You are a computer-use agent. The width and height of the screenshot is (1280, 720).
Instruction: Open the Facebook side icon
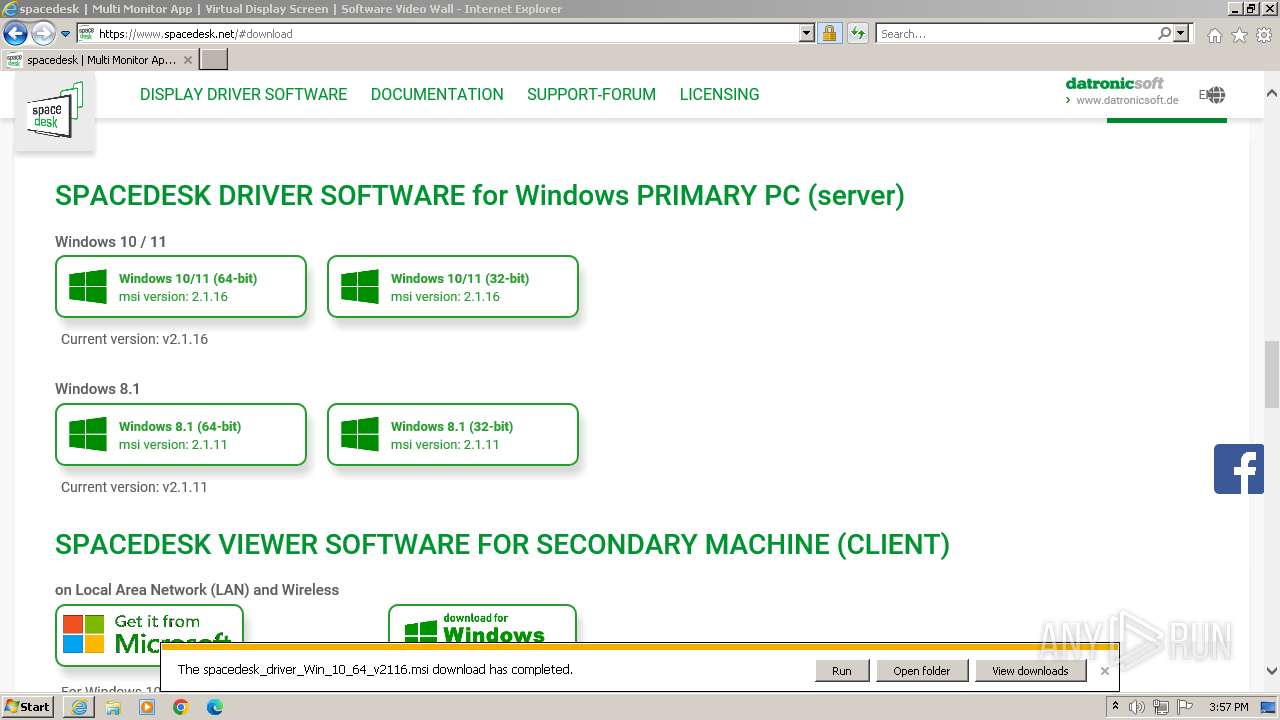(x=1239, y=469)
